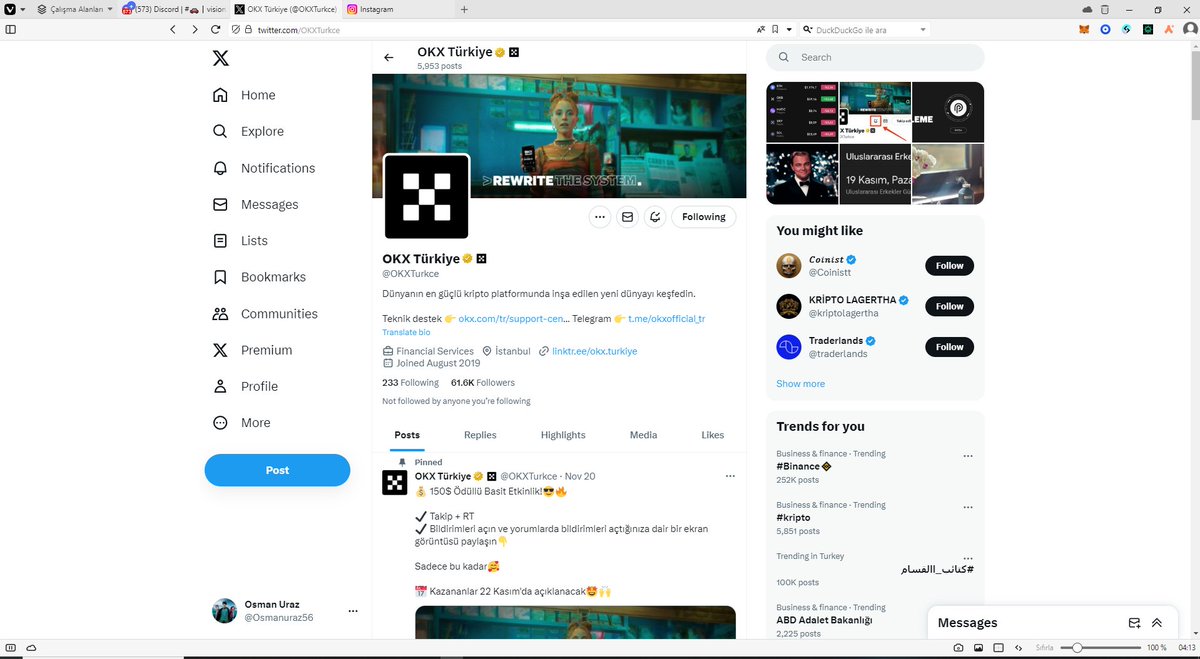Screen dimensions: 1200x659
Task: Click the bookmark page icon in address bar
Action: [x=776, y=30]
